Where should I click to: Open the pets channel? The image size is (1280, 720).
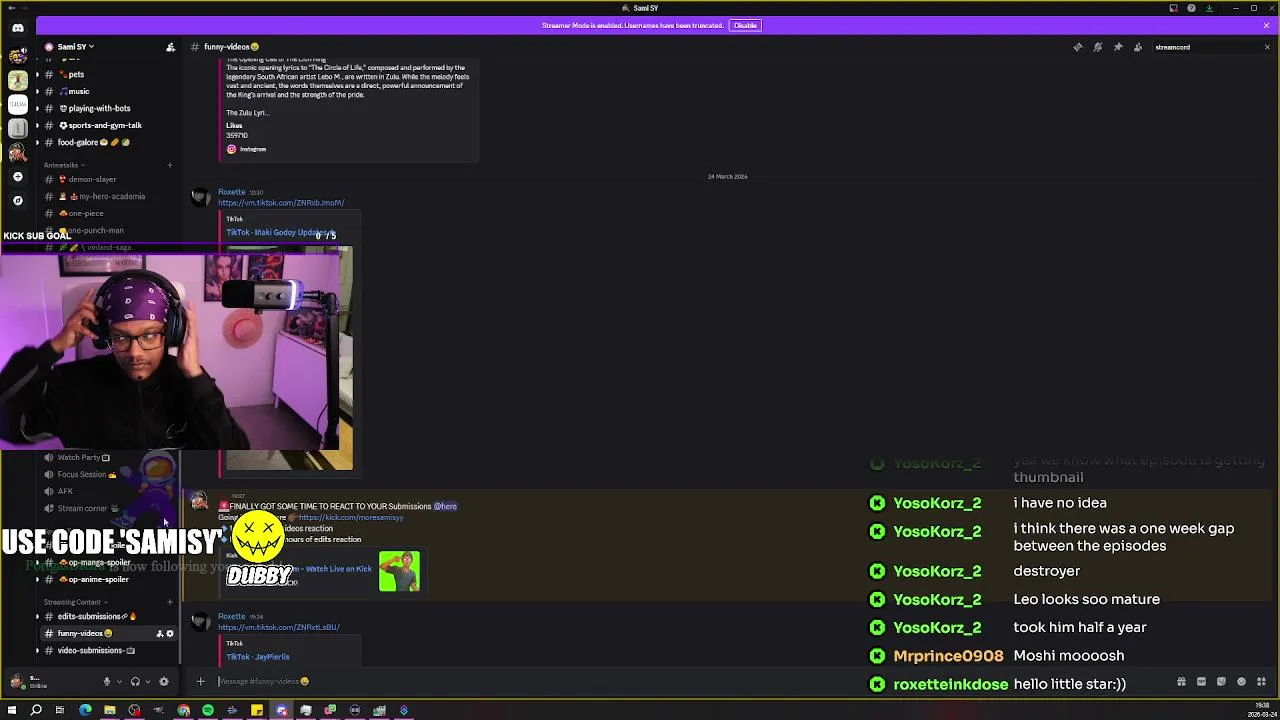pos(108,74)
